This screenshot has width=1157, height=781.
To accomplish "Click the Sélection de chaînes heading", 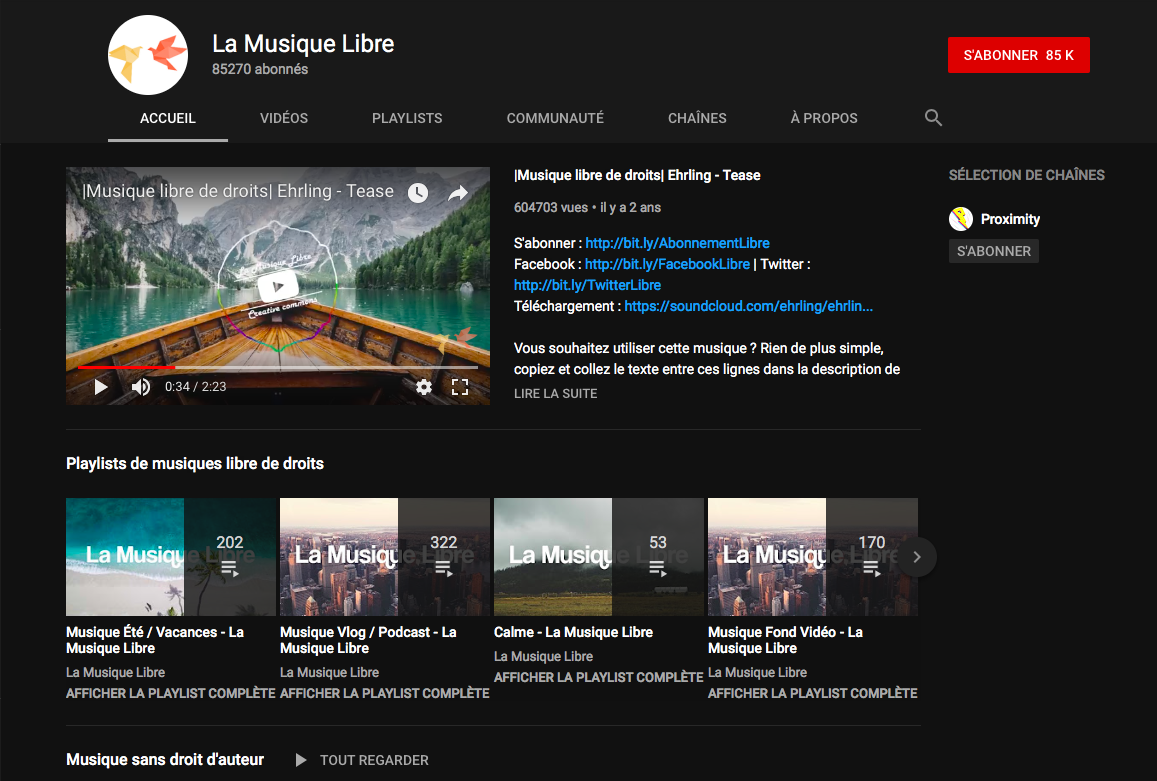I will click(x=1026, y=175).
